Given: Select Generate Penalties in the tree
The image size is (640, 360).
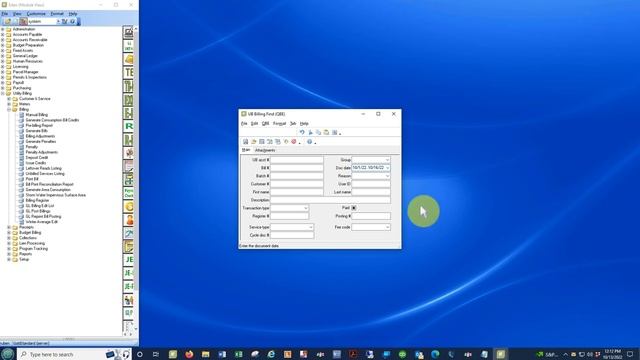Looking at the screenshot, I should tap(40, 141).
